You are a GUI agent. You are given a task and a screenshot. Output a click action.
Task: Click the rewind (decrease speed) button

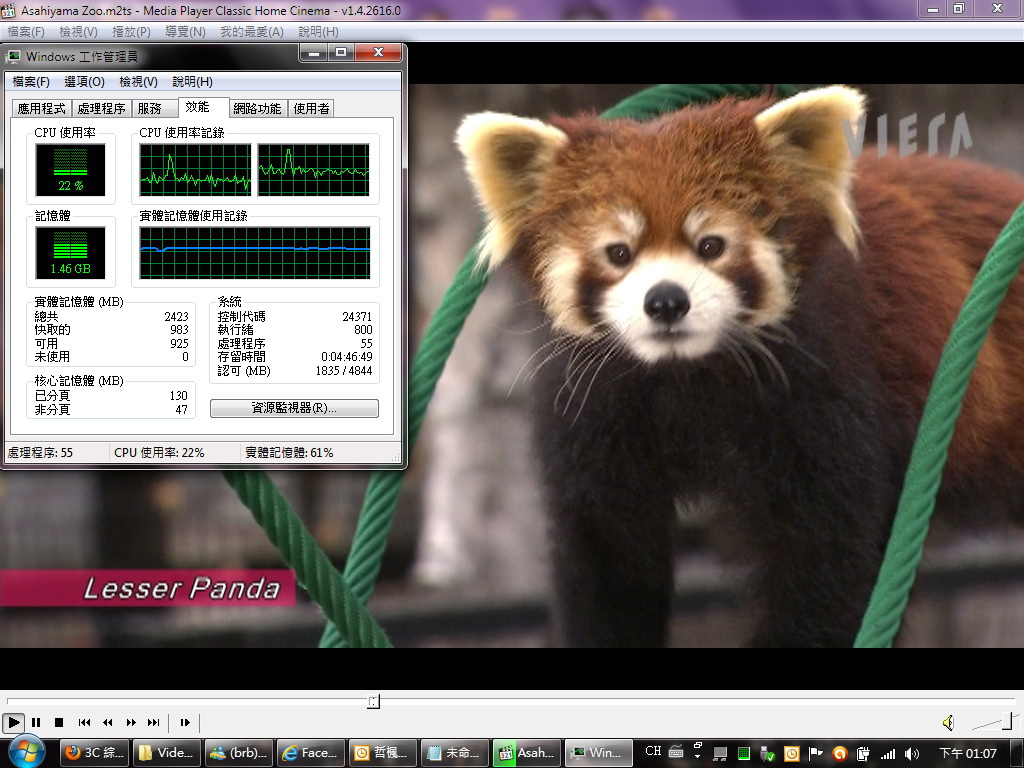point(108,722)
